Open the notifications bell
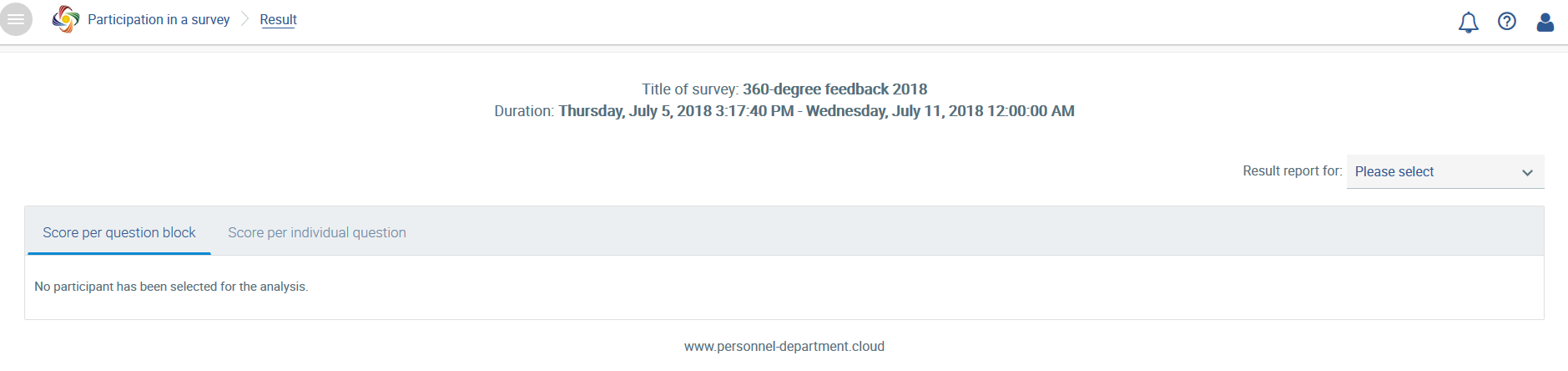Viewport: 1568px width, 371px height. pos(1468,23)
